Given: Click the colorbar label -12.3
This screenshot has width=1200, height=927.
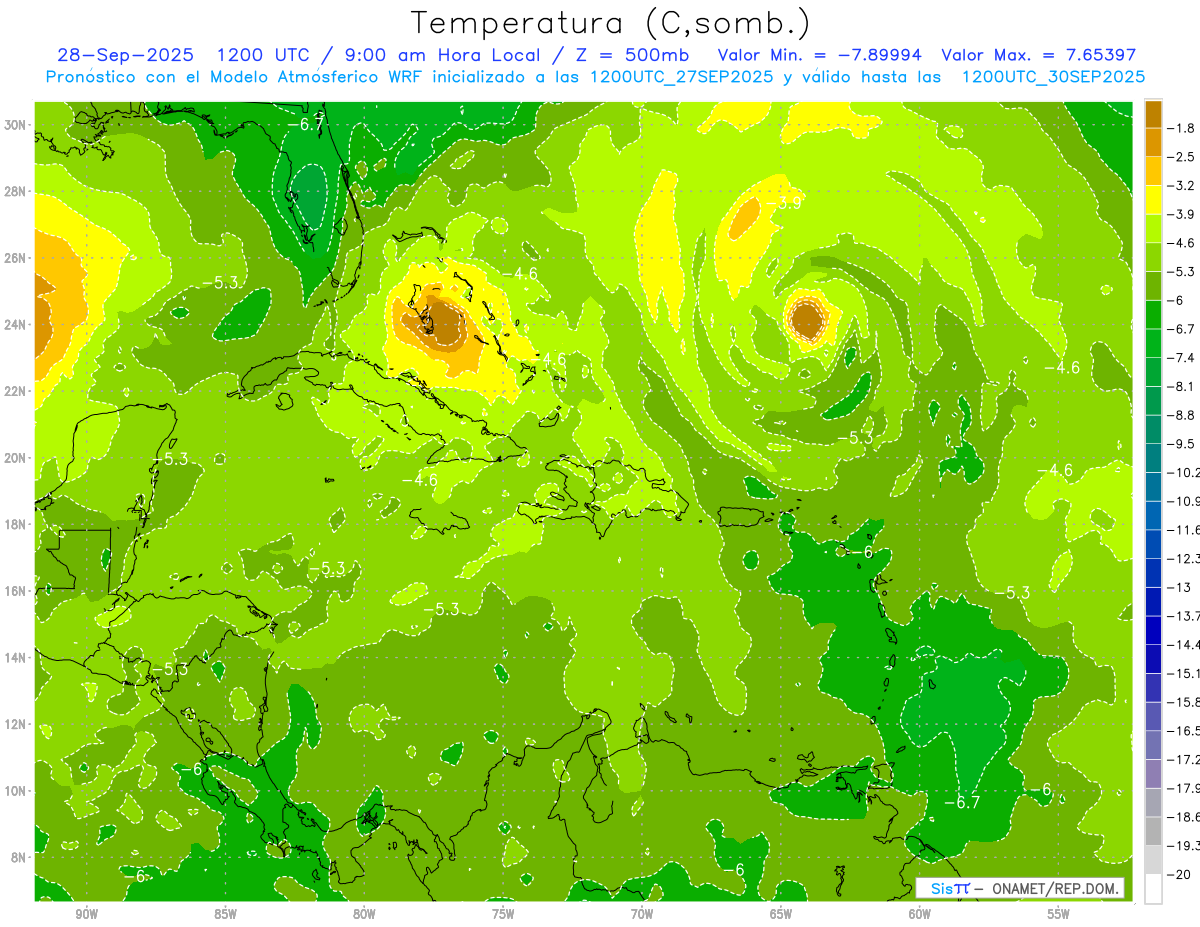Looking at the screenshot, I should [1184, 558].
